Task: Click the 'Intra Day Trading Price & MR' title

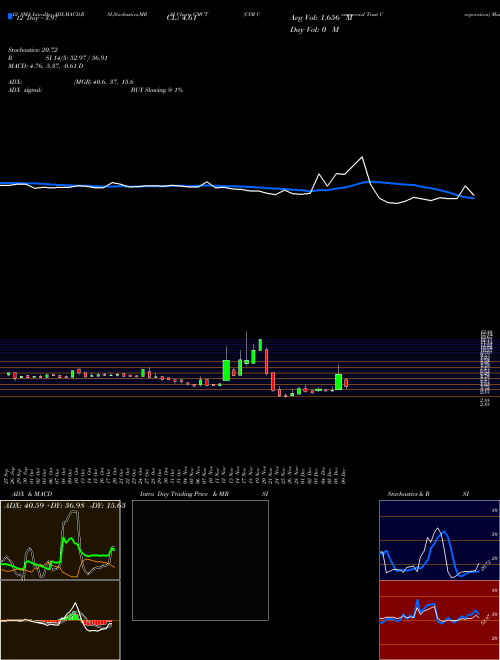Action: [x=184, y=494]
